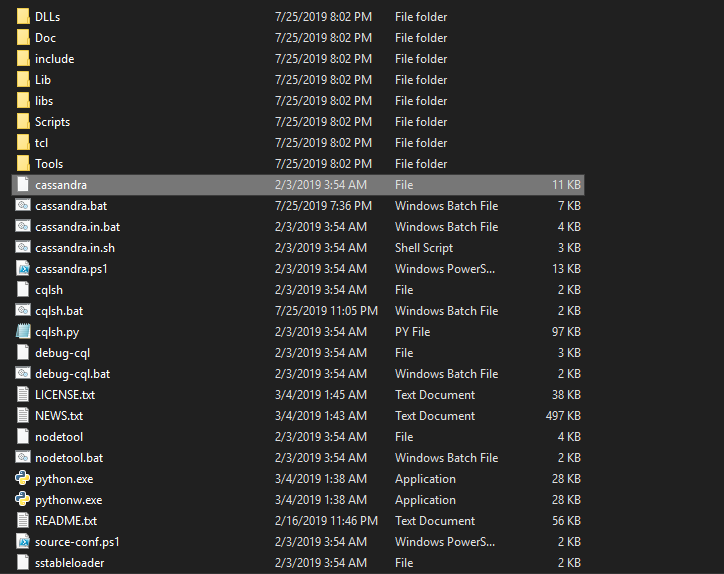The image size is (724, 574).
Task: Click the batch icon of debug-cql.bat
Action: tap(23, 373)
